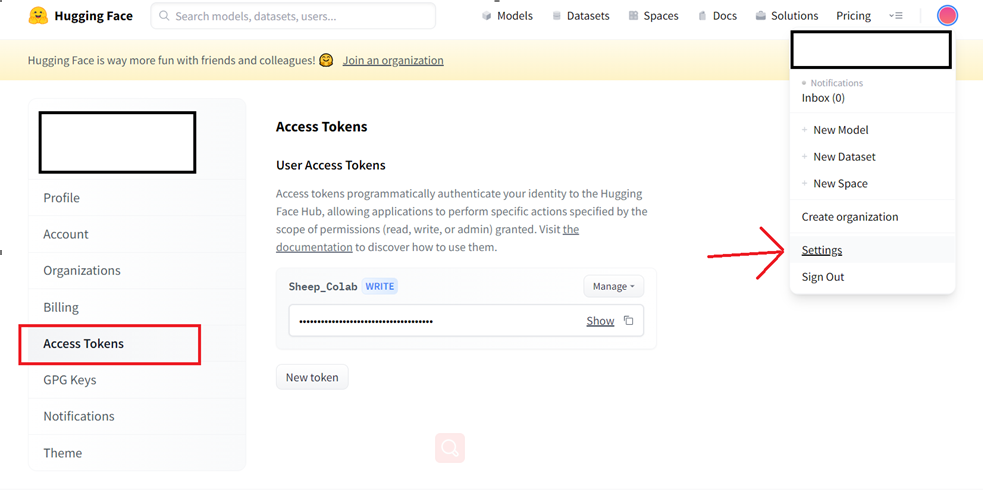Select Profile in settings sidebar
This screenshot has height=496, width=983.
[x=137, y=198]
